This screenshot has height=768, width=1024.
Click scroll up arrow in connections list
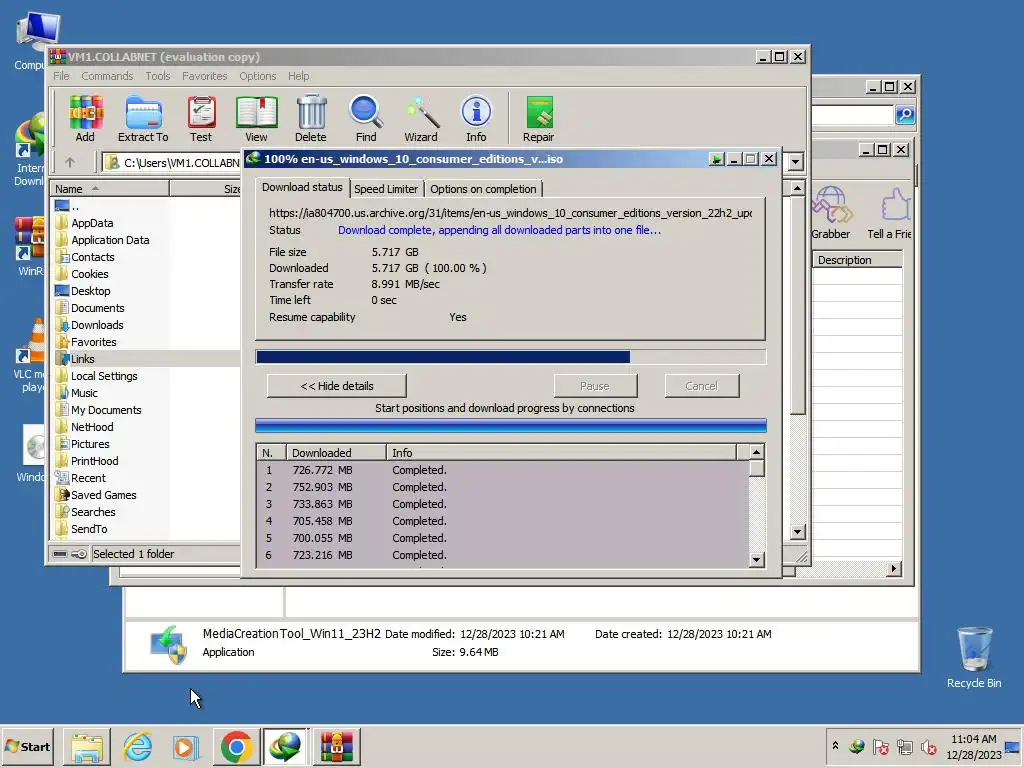(x=756, y=452)
